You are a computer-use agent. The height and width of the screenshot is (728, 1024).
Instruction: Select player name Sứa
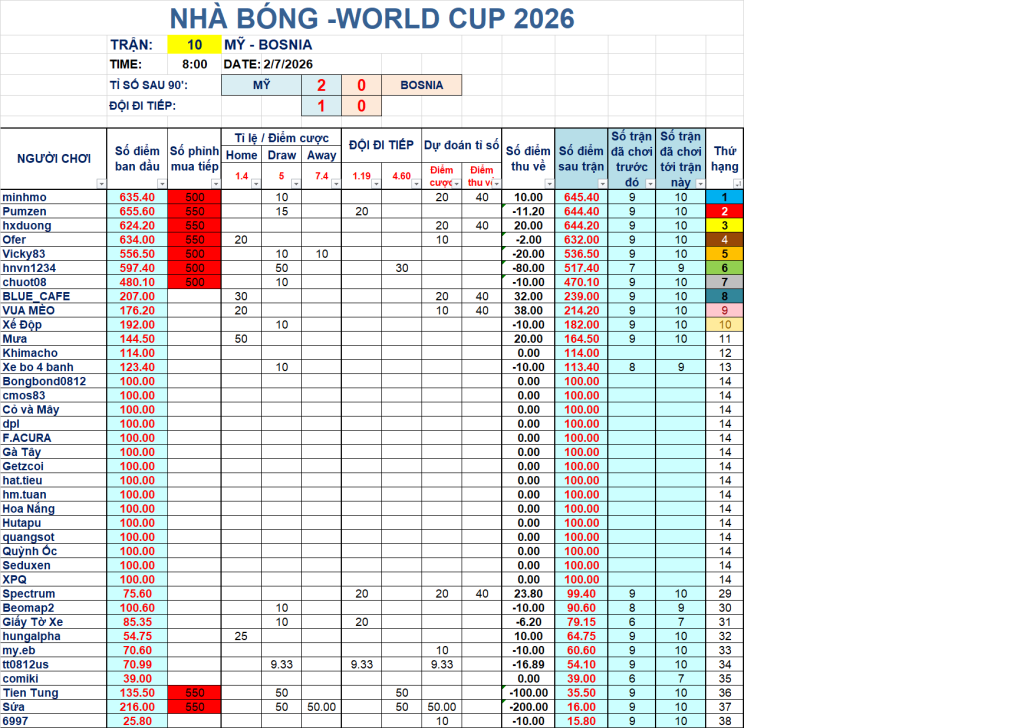click(14, 707)
